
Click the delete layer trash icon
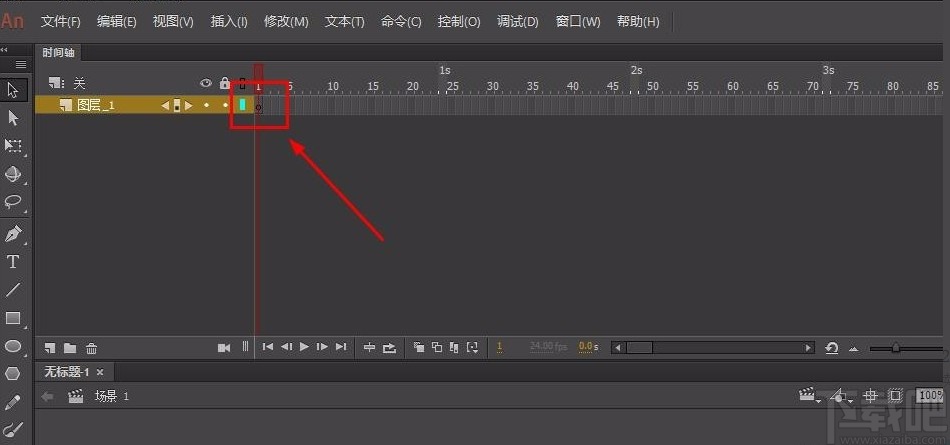pyautogui.click(x=91, y=348)
